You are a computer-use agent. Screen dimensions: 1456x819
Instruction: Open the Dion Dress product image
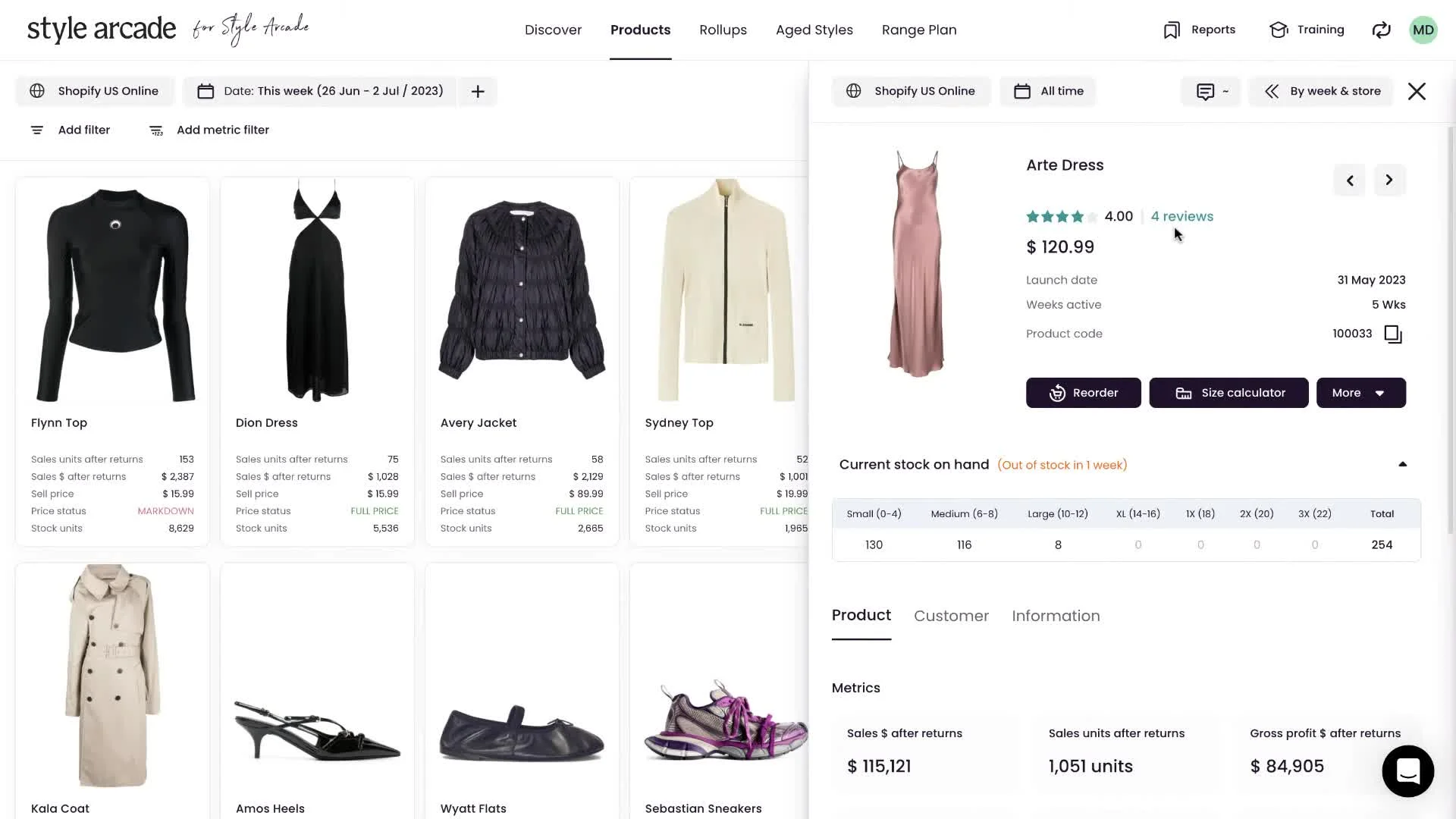click(x=317, y=290)
